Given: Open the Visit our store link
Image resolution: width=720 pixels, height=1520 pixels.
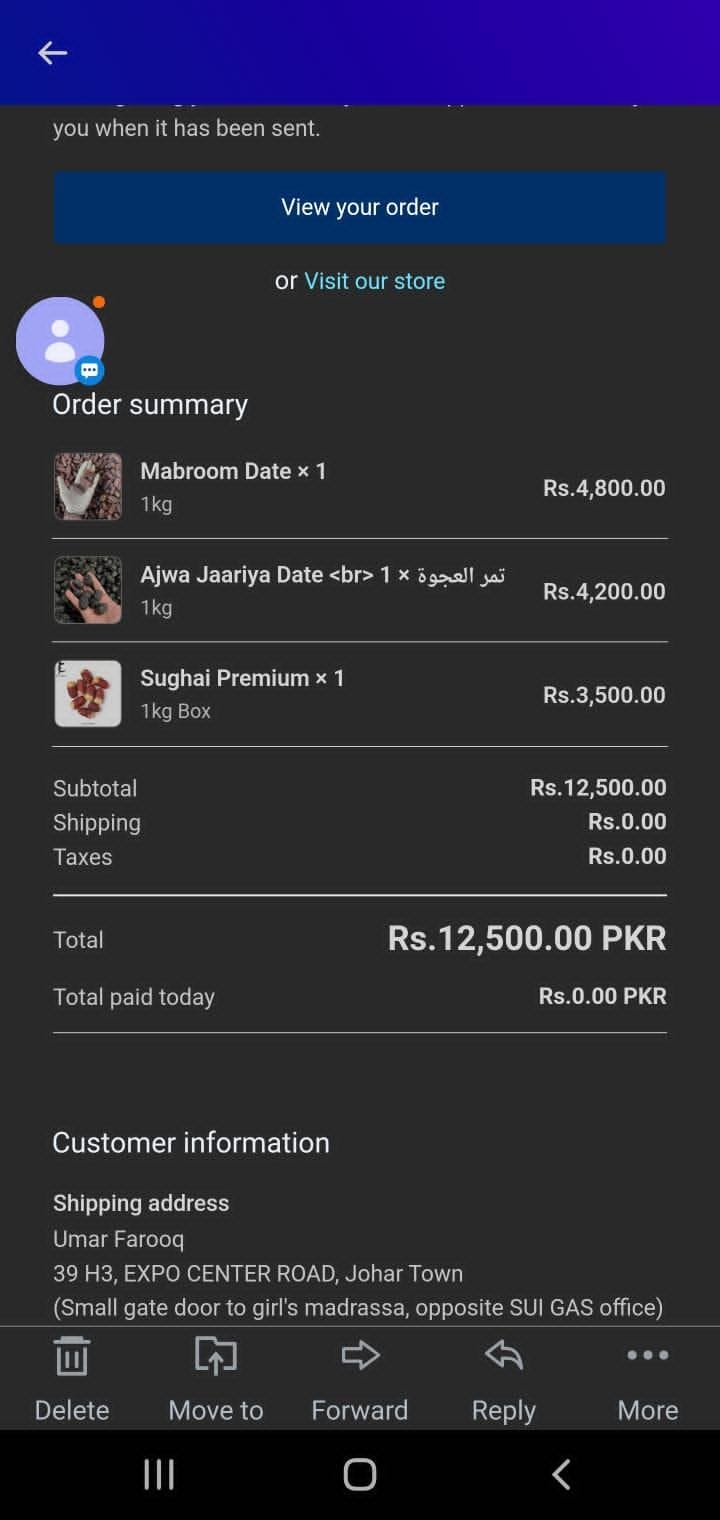Looking at the screenshot, I should point(374,281).
